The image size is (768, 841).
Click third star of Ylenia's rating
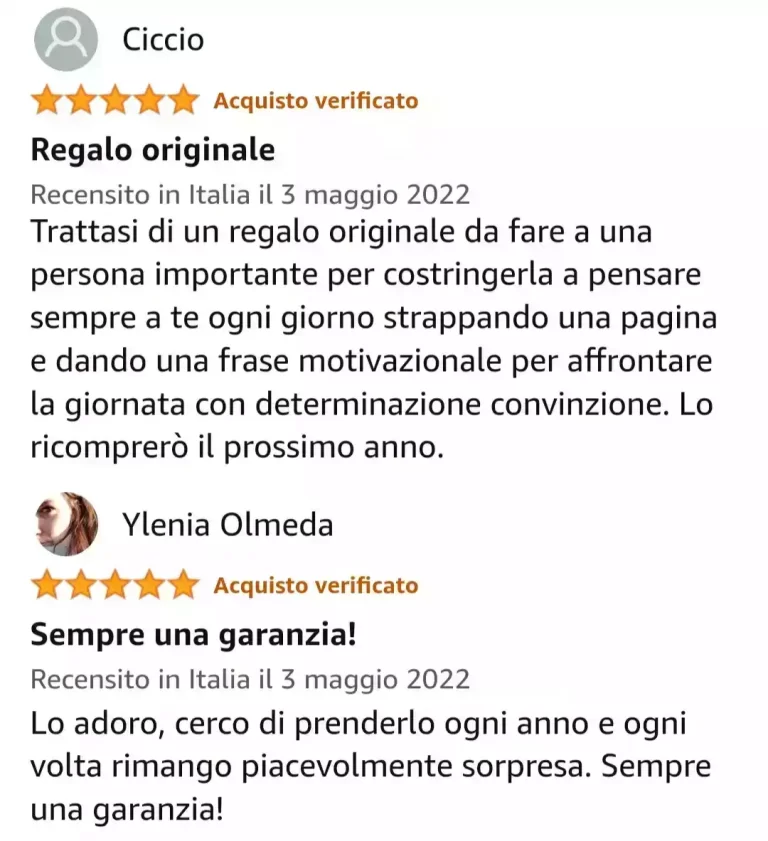115,585
